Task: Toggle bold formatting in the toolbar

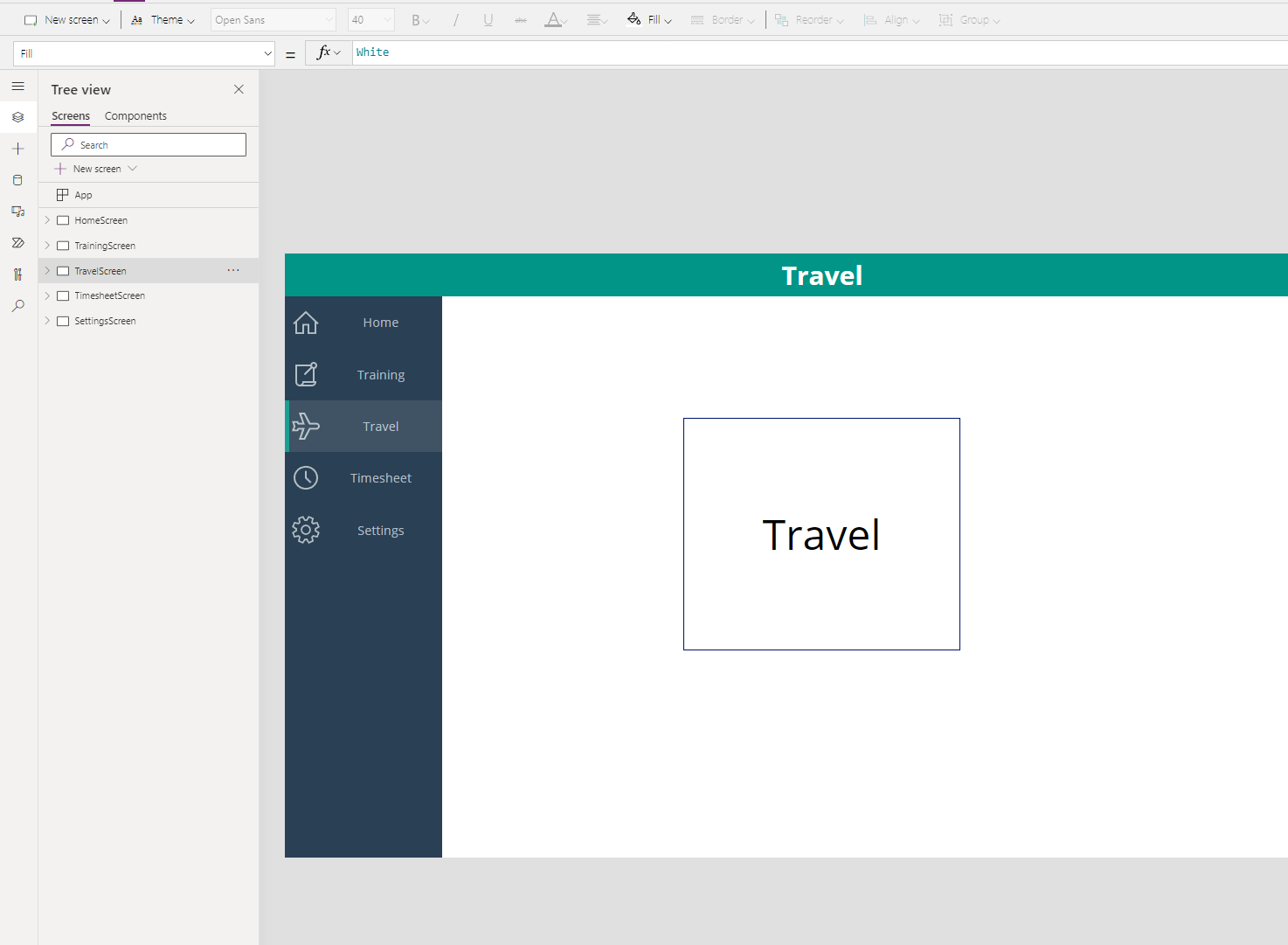Action: (416, 19)
